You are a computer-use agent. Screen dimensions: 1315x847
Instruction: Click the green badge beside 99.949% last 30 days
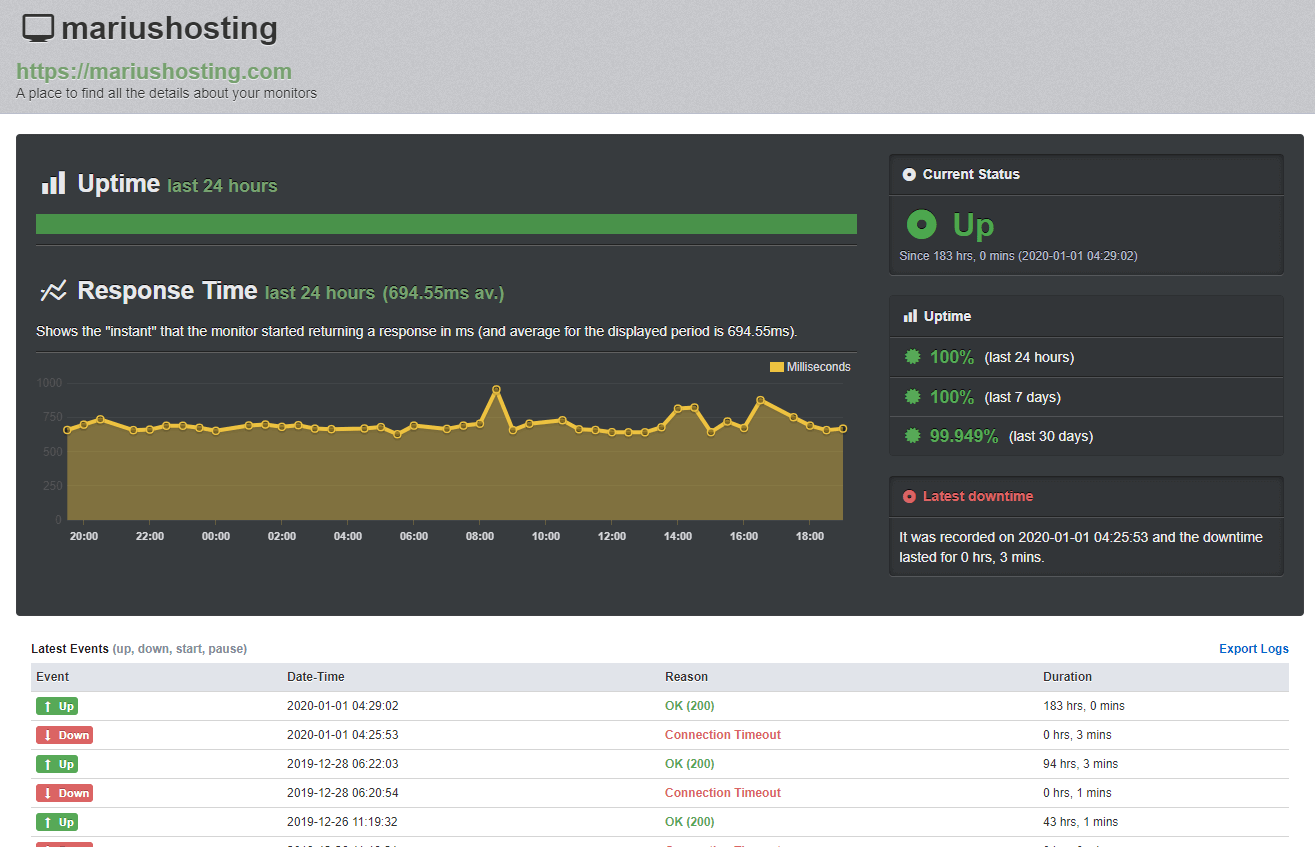[912, 436]
